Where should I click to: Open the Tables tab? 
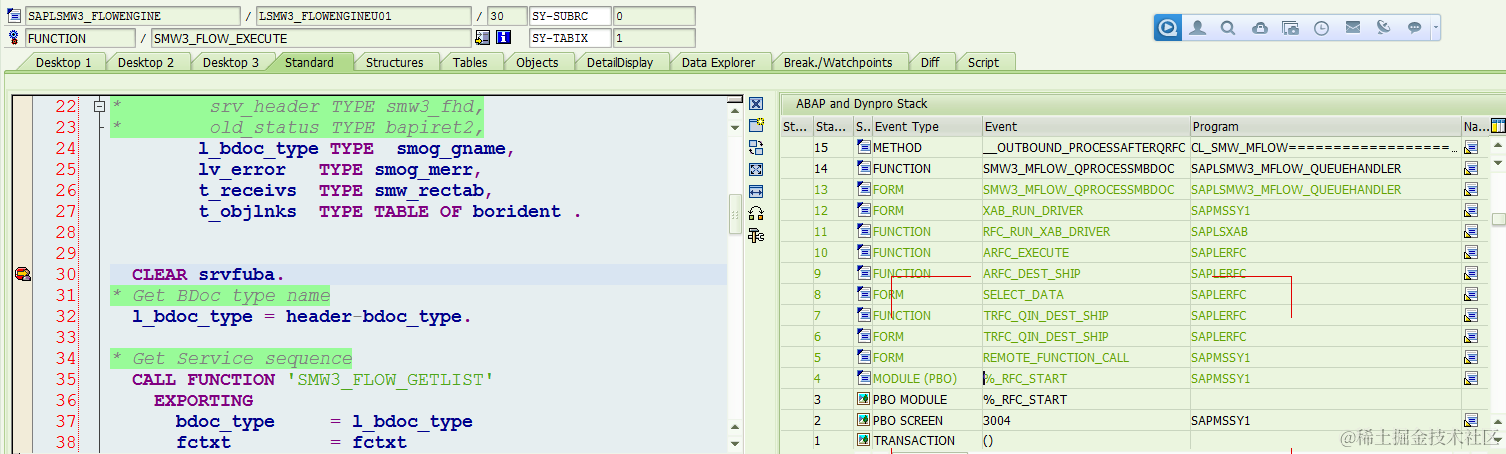tap(470, 62)
